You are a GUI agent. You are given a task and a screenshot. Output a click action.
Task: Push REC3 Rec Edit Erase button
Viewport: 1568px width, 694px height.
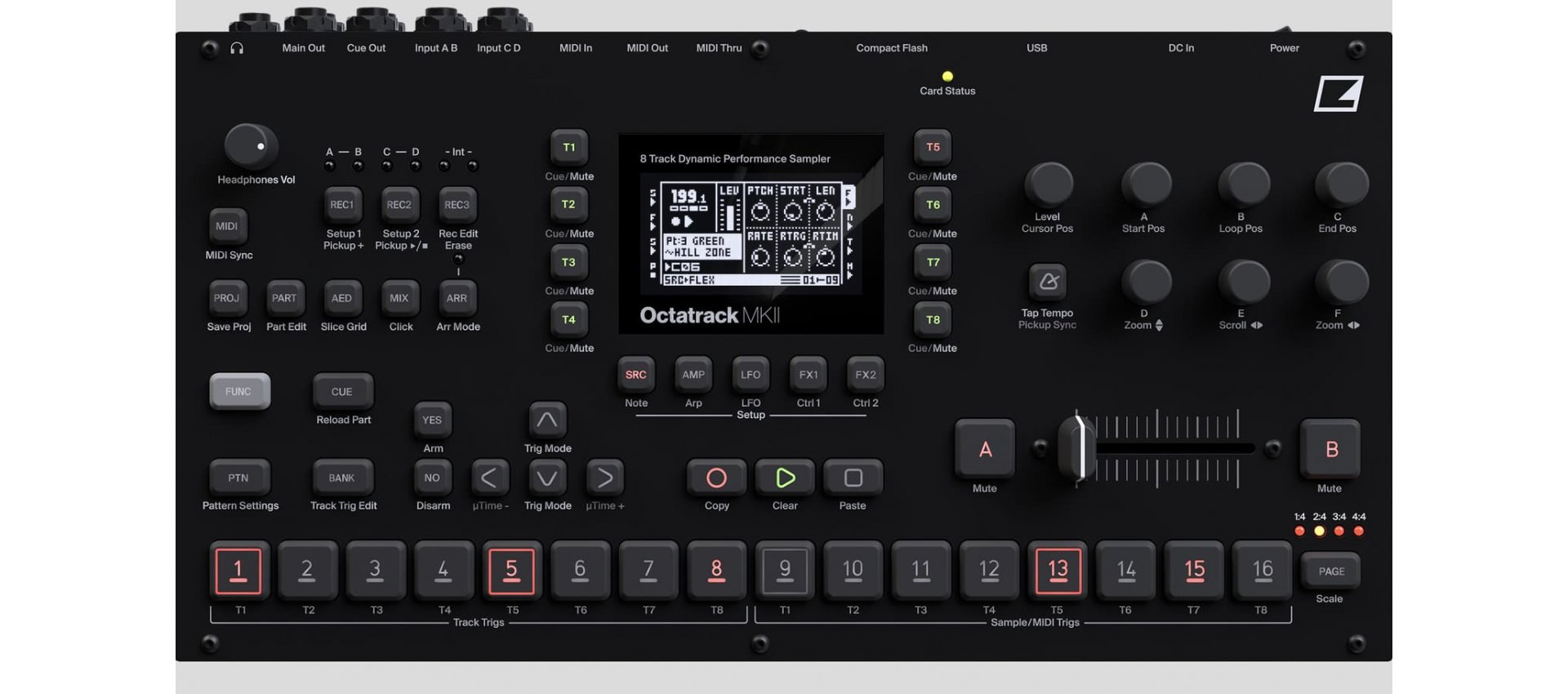click(457, 205)
